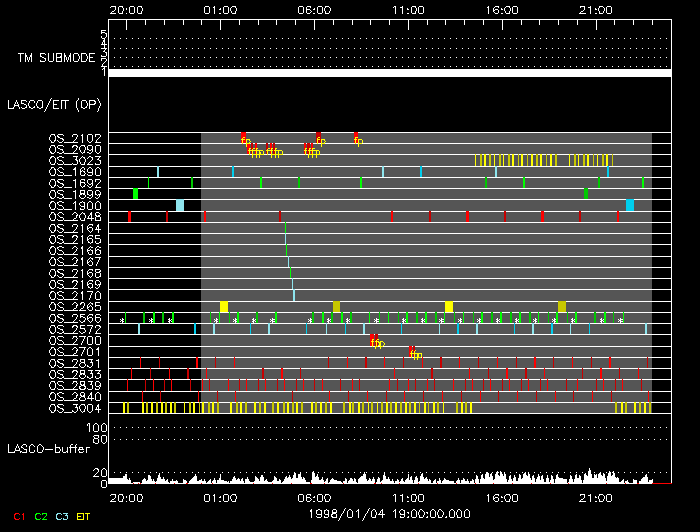
Task: Click the OS_2701 row label
Action: [75, 352]
